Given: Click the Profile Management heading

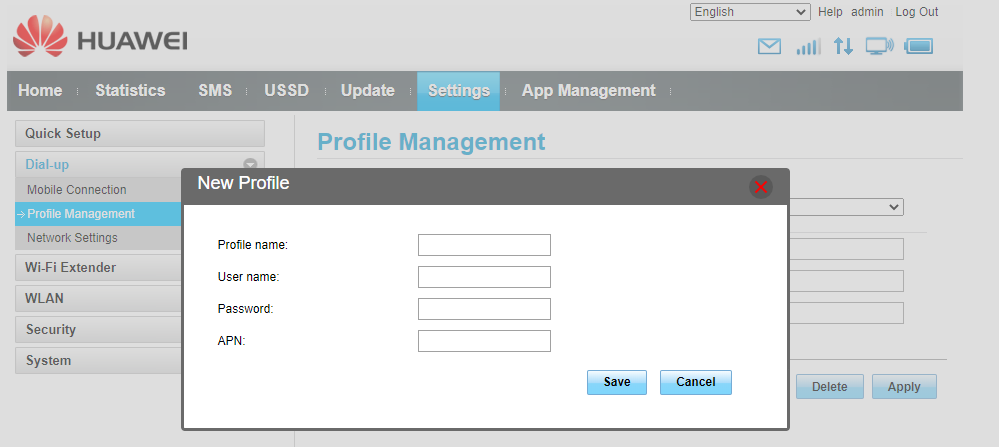Looking at the screenshot, I should tap(431, 142).
